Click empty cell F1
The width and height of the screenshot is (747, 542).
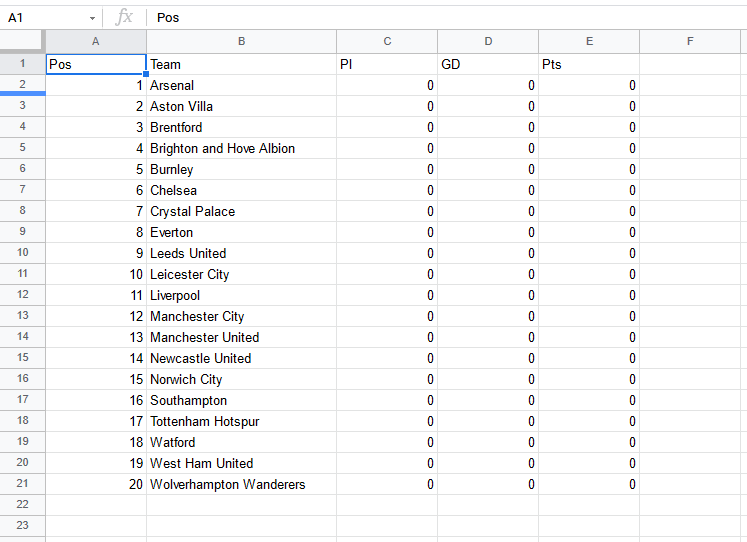(690, 64)
